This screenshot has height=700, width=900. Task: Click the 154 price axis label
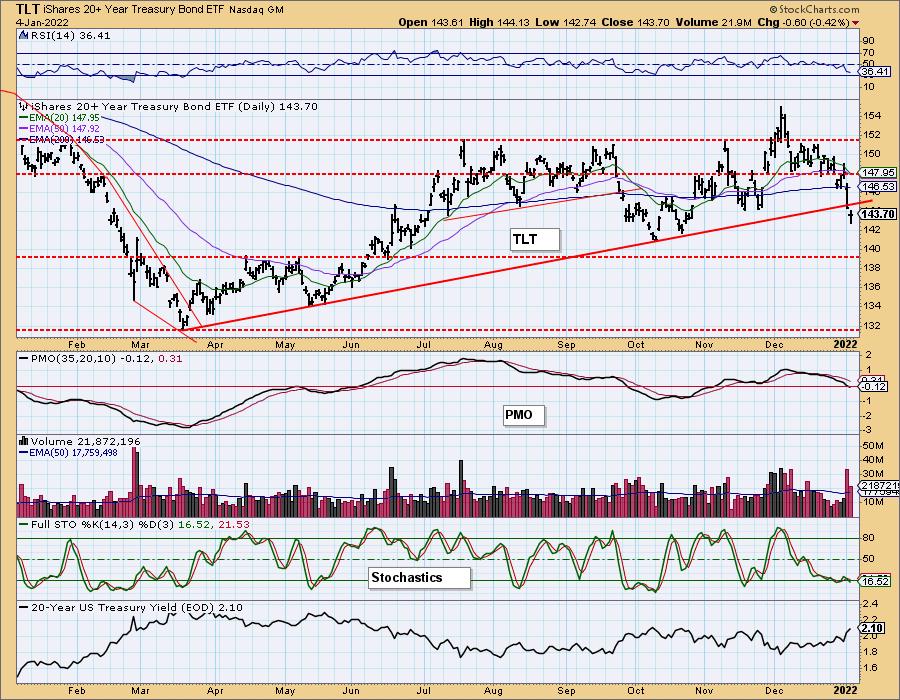click(x=872, y=116)
